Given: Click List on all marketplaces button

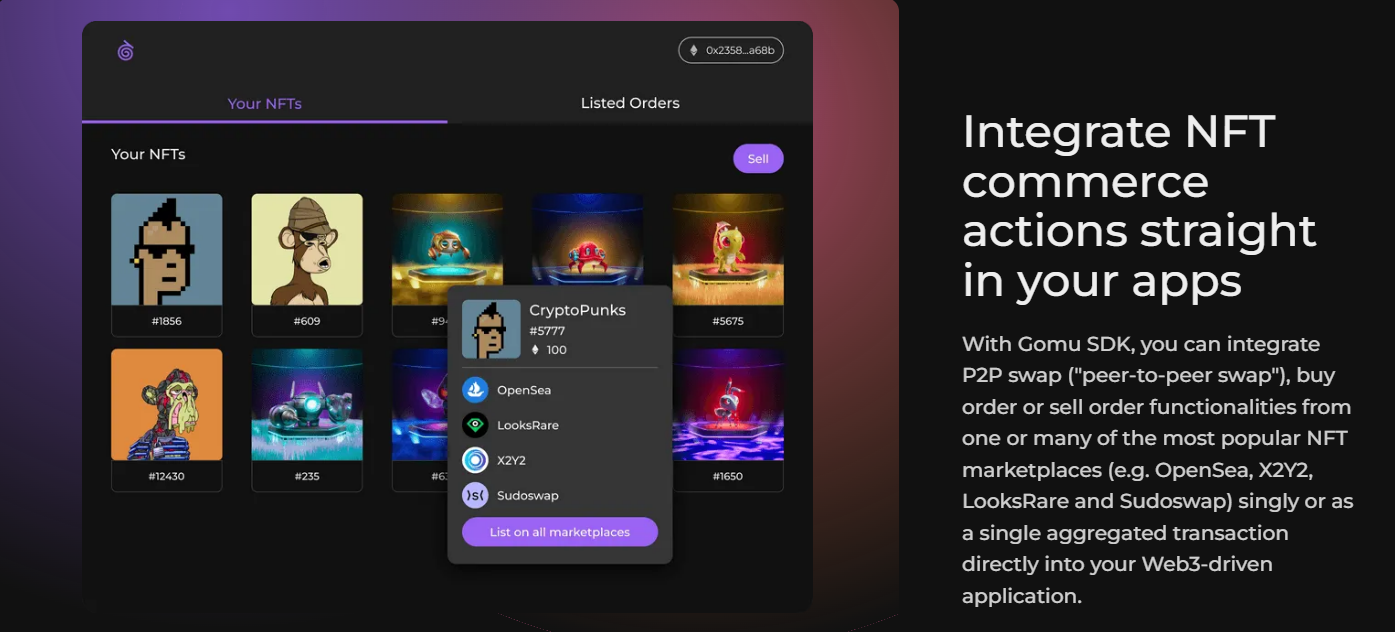Looking at the screenshot, I should click(559, 532).
